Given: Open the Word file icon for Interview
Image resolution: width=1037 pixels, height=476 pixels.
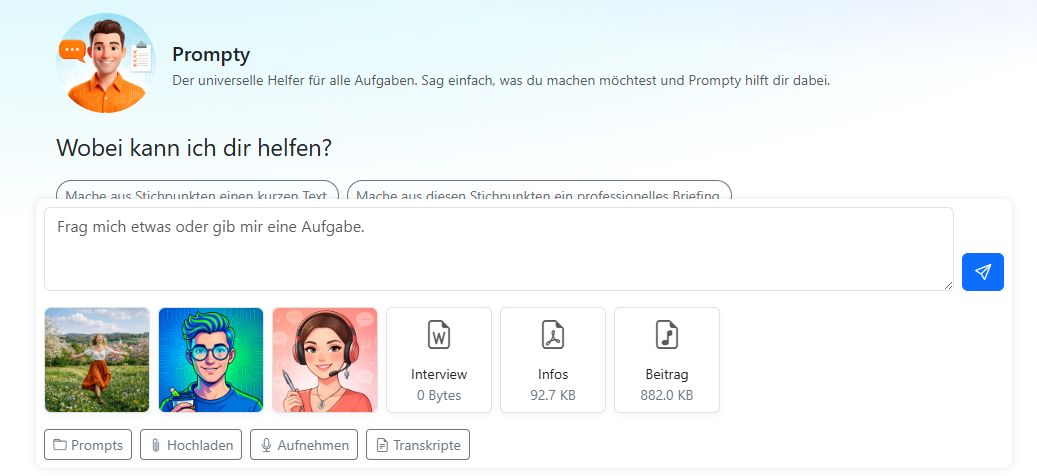Looking at the screenshot, I should tap(438, 335).
